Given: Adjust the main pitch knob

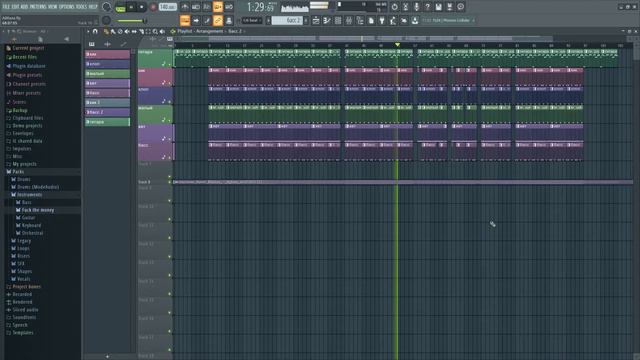Looking at the screenshot, I should pyautogui.click(x=106, y=20).
